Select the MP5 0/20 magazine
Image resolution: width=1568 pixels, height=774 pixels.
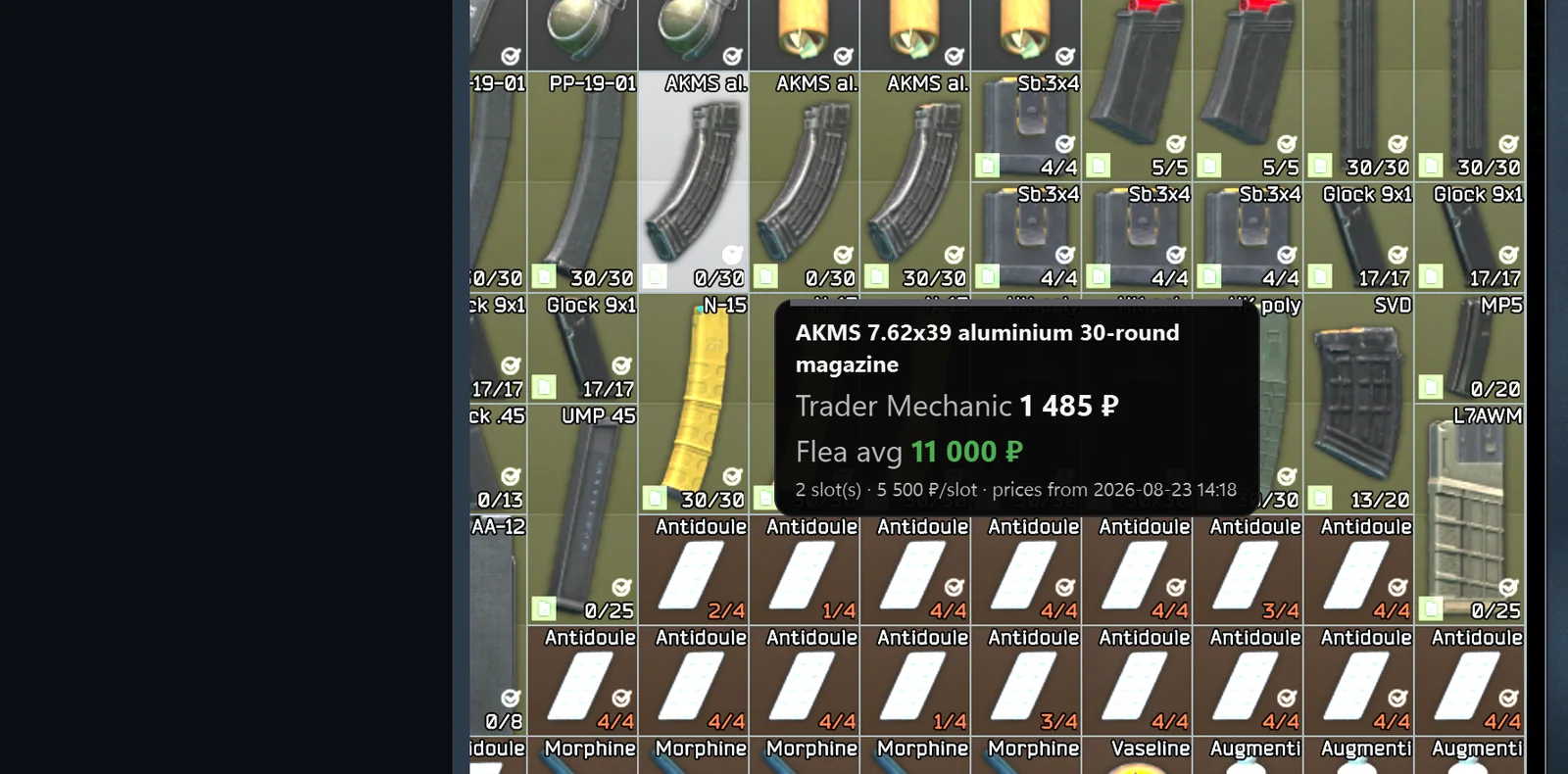1470,348
